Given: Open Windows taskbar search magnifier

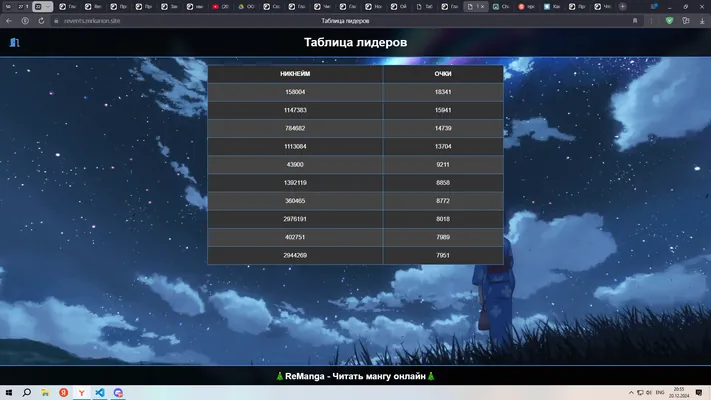Looking at the screenshot, I should [x=27, y=392].
